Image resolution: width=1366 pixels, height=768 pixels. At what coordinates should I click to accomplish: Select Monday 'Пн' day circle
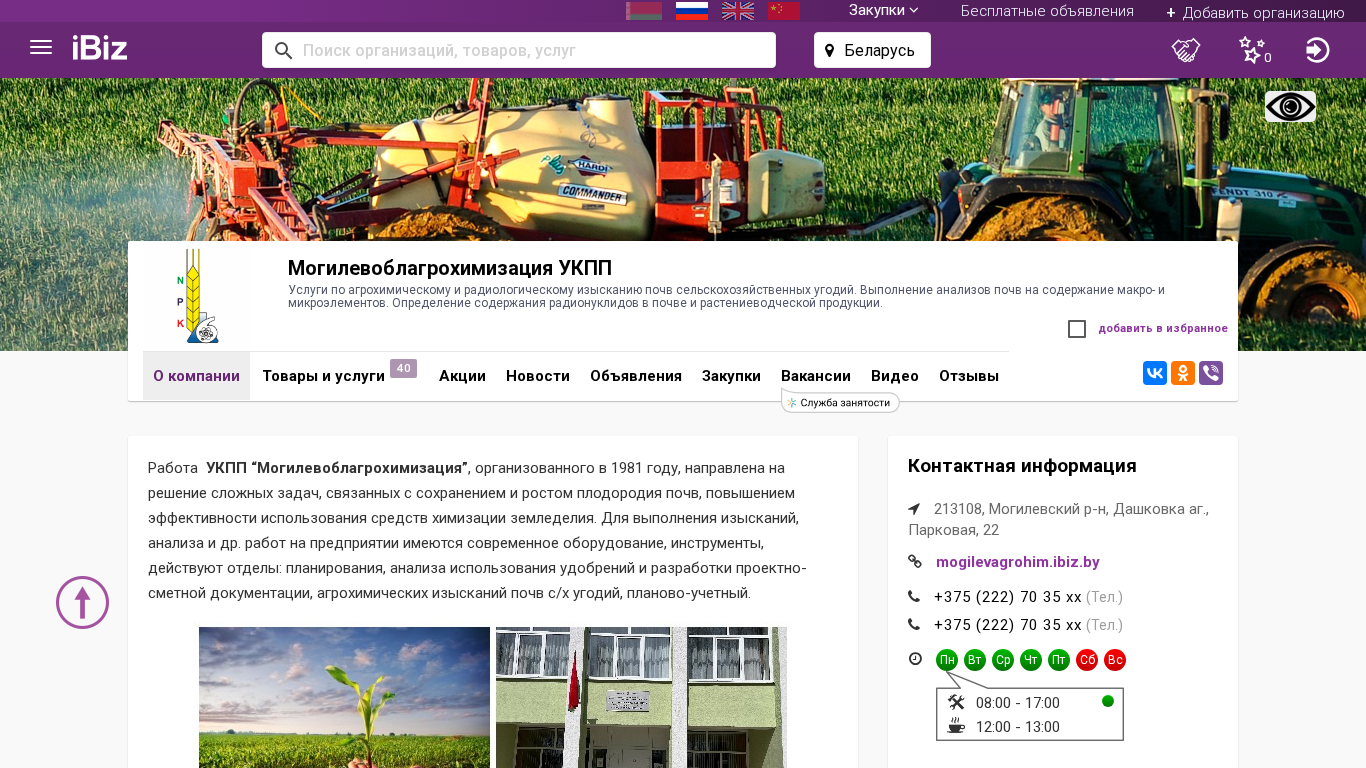click(x=947, y=660)
